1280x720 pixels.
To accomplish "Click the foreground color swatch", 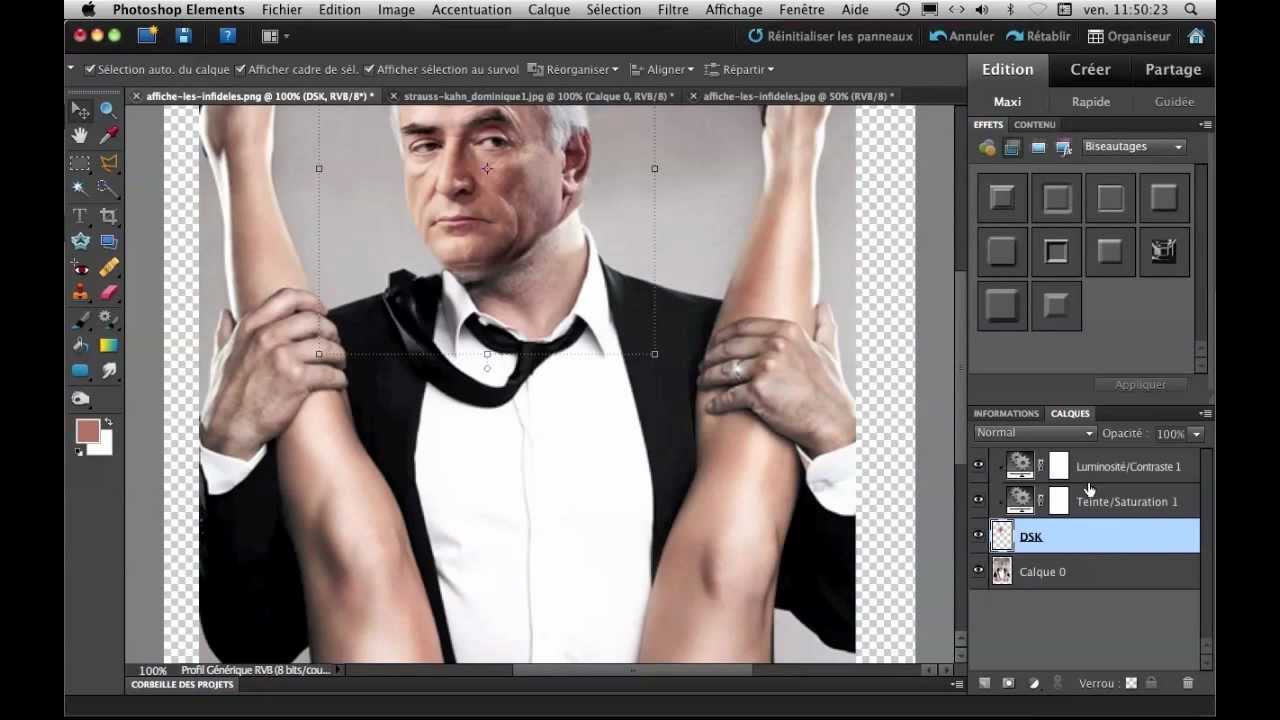I will 88,432.
